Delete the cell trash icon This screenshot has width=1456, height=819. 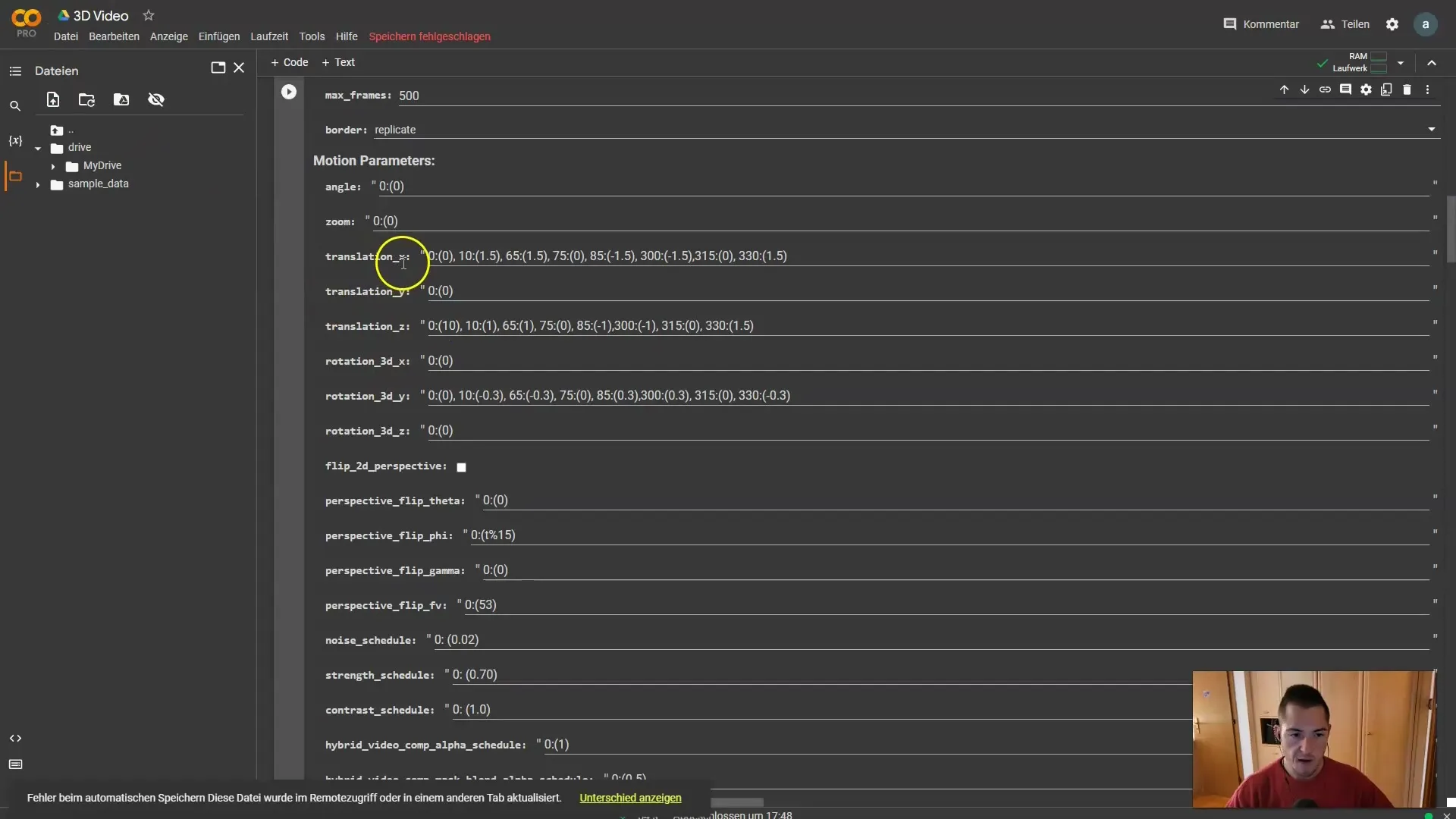coord(1407,89)
